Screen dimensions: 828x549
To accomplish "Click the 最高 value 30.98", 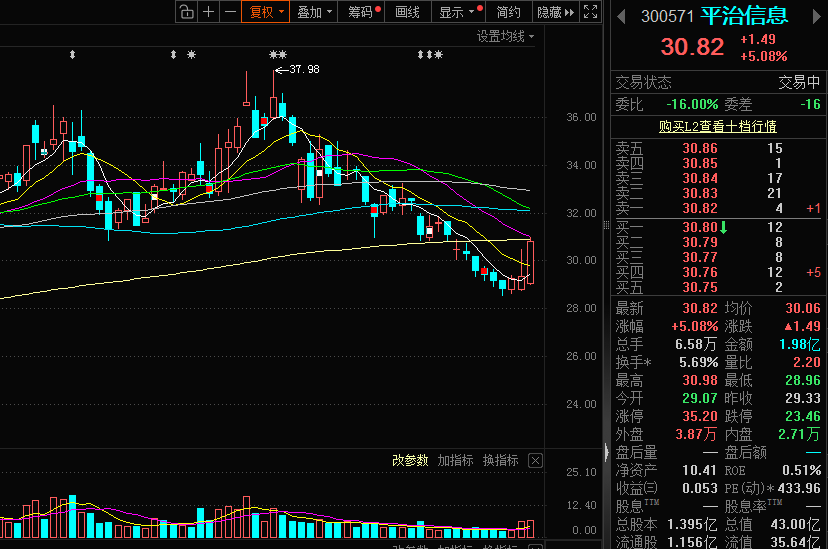I will pyautogui.click(x=700, y=381).
